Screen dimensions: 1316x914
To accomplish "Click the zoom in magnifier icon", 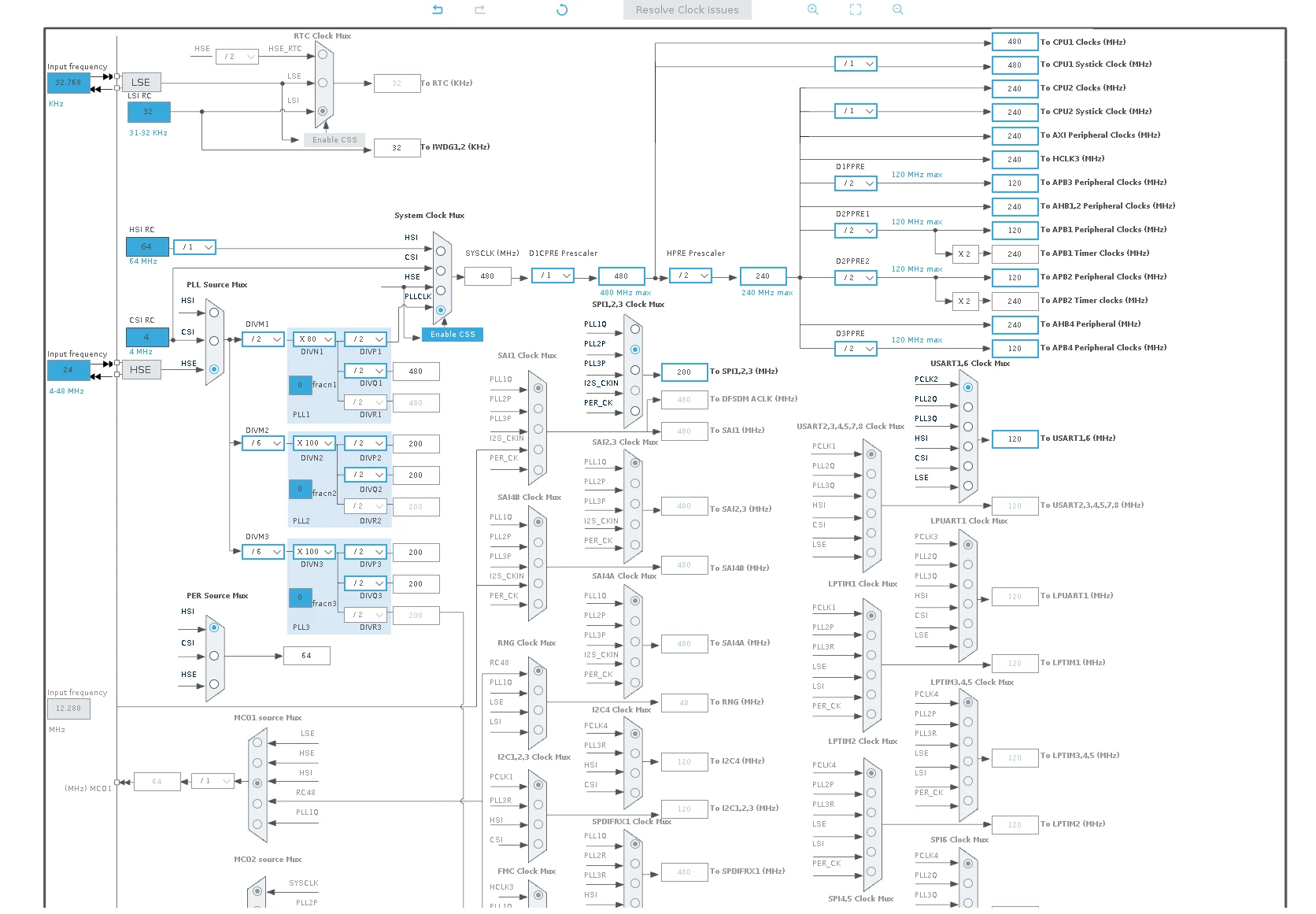I will (x=813, y=9).
